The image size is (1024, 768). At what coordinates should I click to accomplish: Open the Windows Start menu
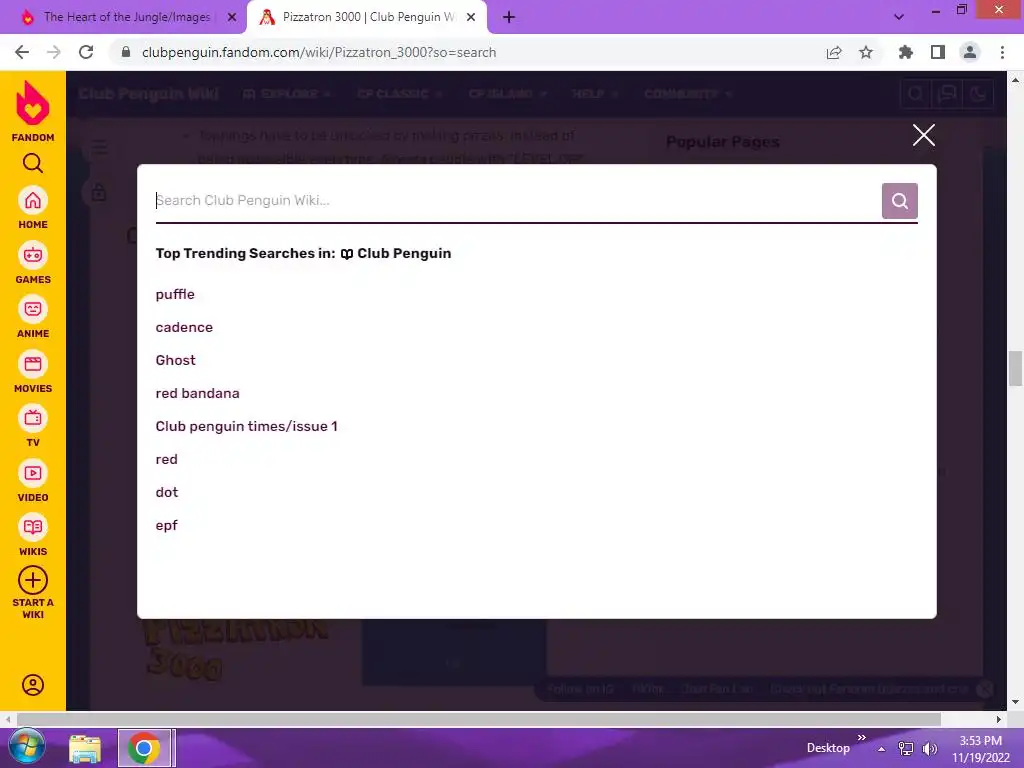click(26, 747)
